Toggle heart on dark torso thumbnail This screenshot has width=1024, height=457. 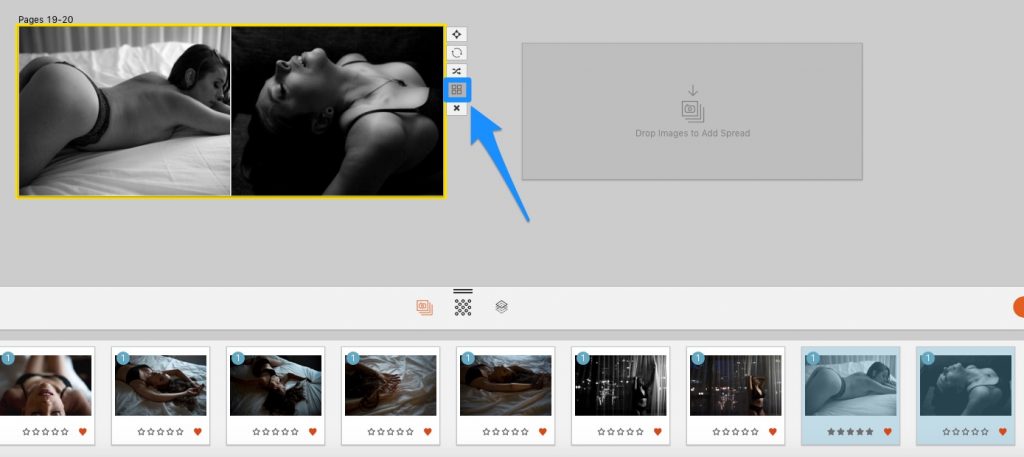tap(543, 432)
